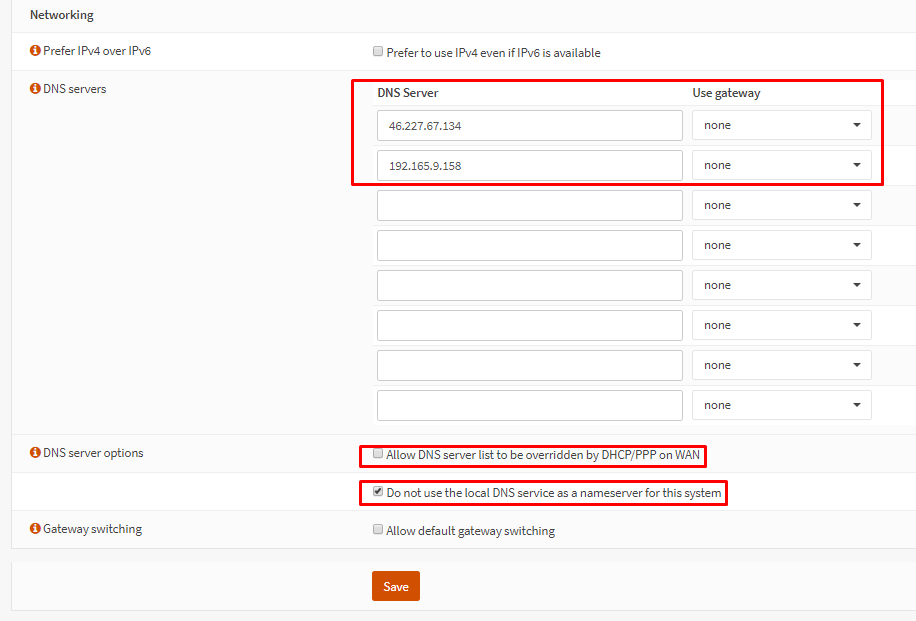This screenshot has height=621, width=916.
Task: Expand the third none gateway dropdown
Action: pos(781,204)
